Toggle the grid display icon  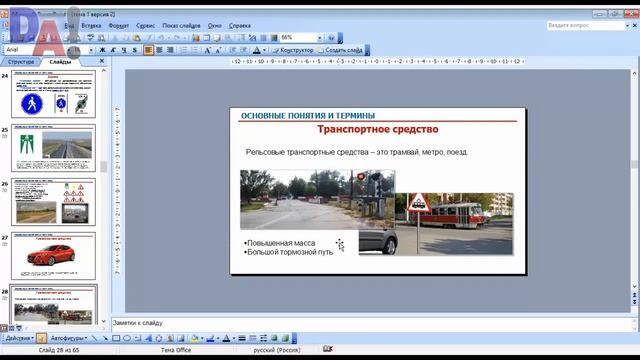[x=263, y=38]
